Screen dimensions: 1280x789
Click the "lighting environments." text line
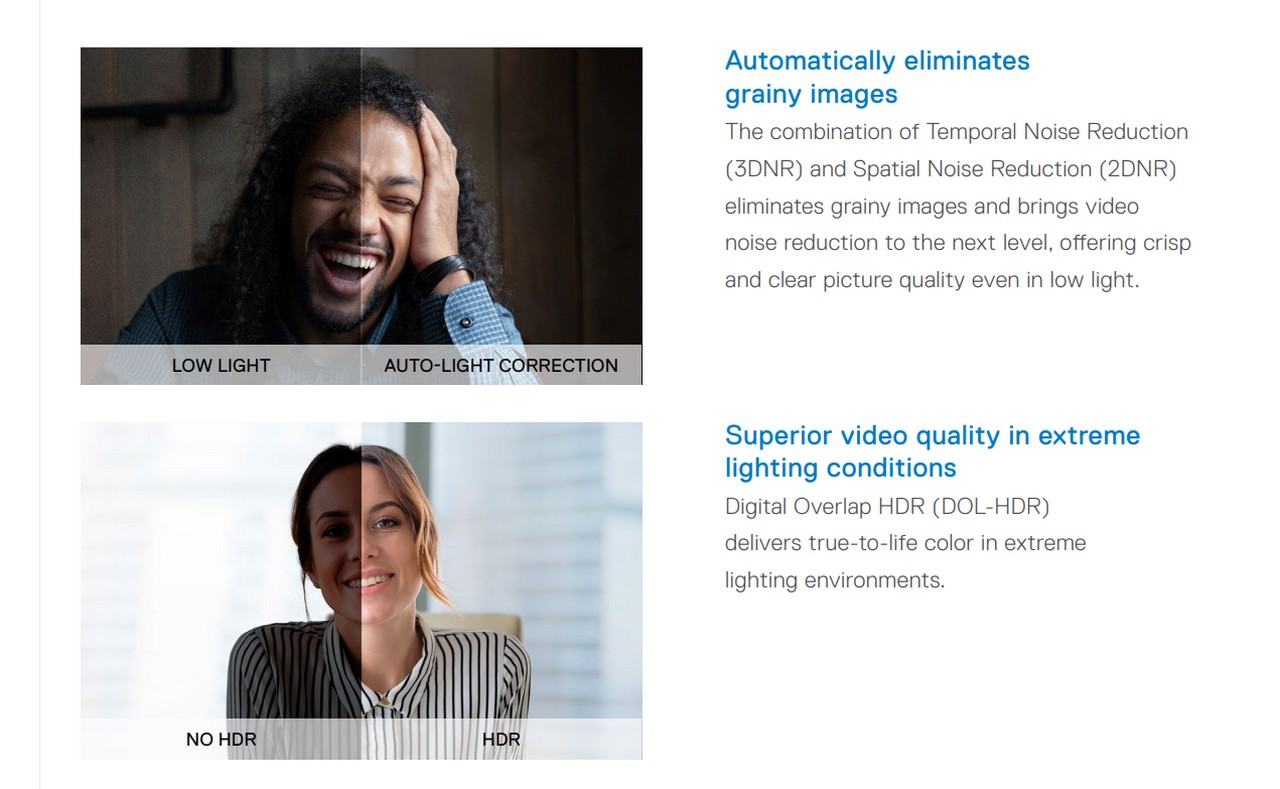pos(835,581)
